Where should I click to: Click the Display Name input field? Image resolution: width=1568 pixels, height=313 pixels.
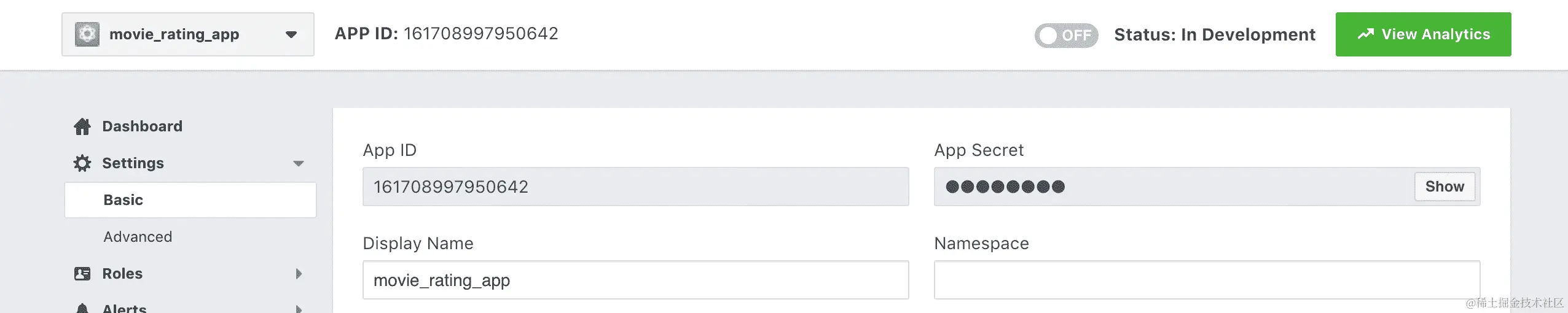point(635,280)
